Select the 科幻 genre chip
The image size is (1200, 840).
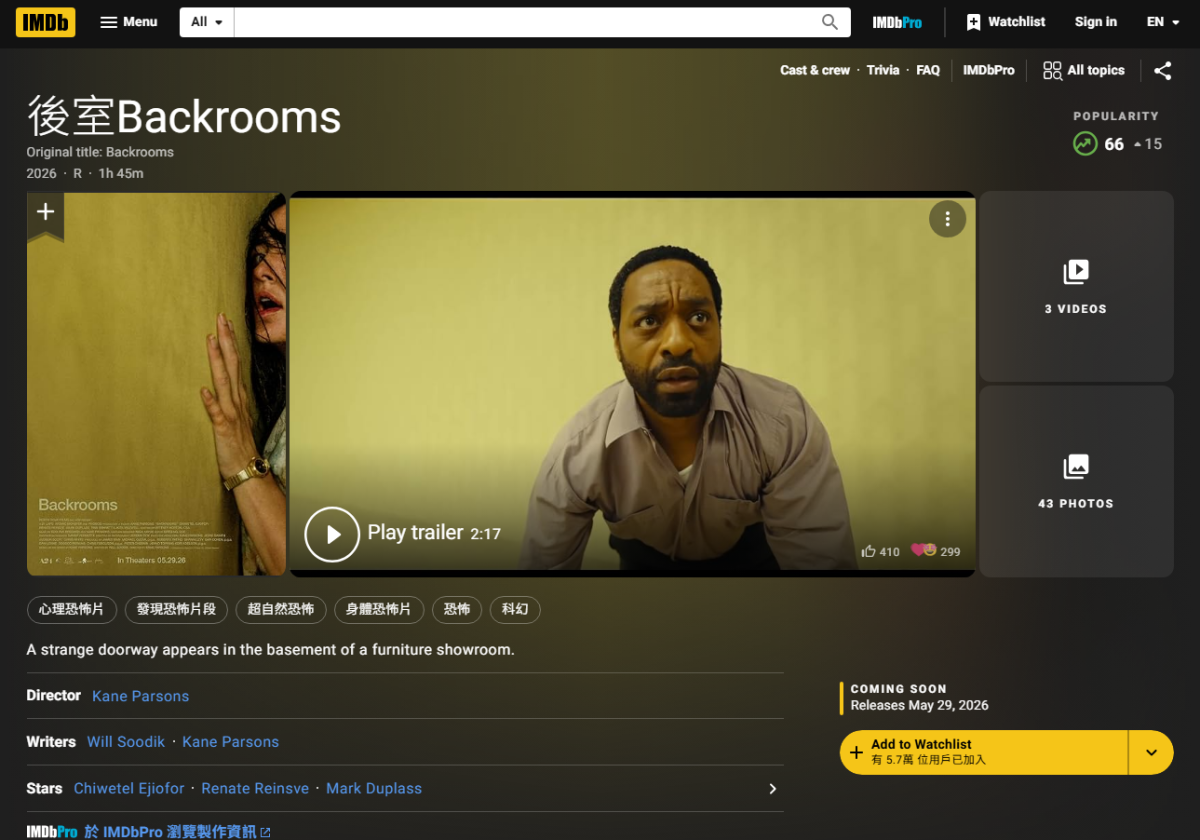(x=515, y=609)
